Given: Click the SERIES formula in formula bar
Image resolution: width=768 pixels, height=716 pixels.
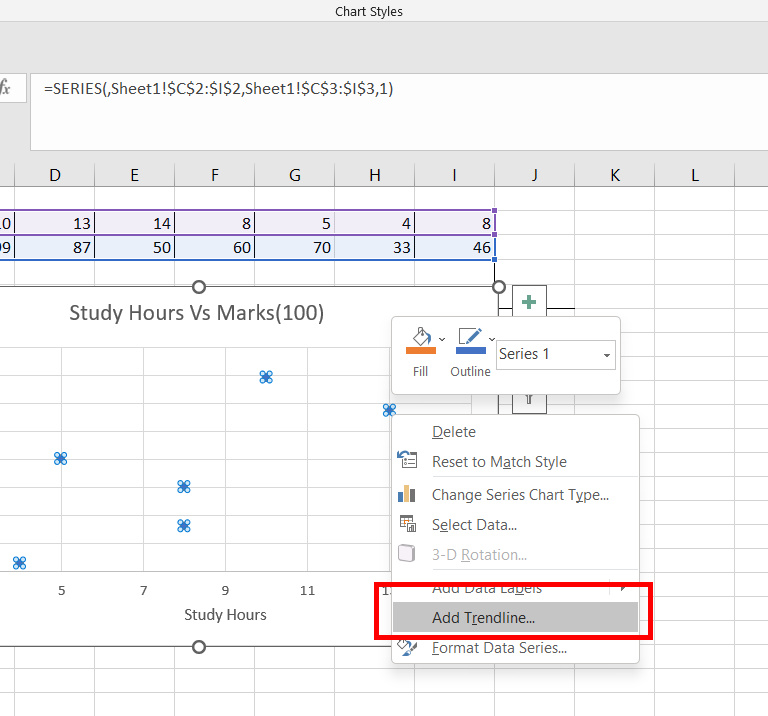Looking at the screenshot, I should [x=218, y=89].
